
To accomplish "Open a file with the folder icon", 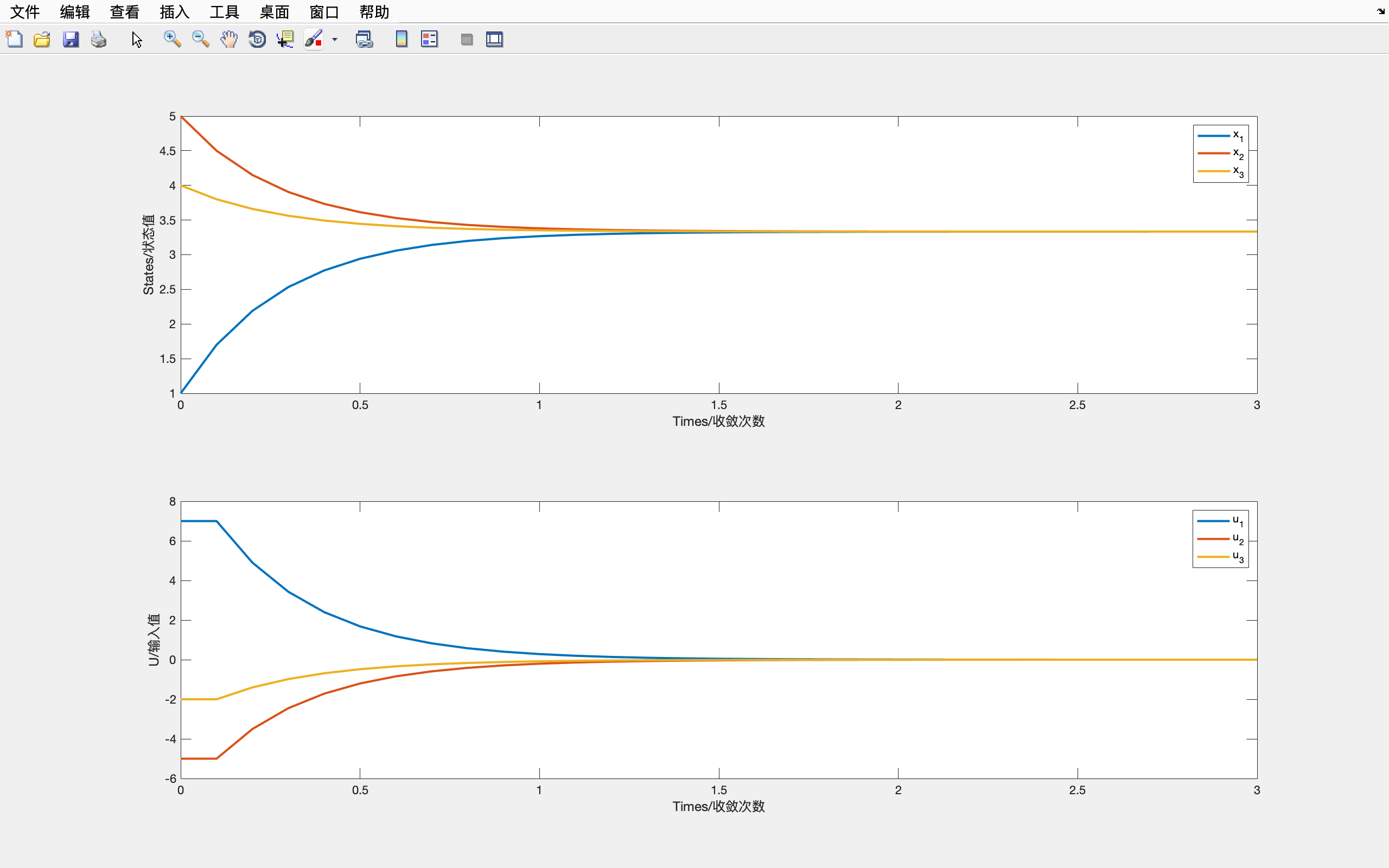I will [42, 39].
